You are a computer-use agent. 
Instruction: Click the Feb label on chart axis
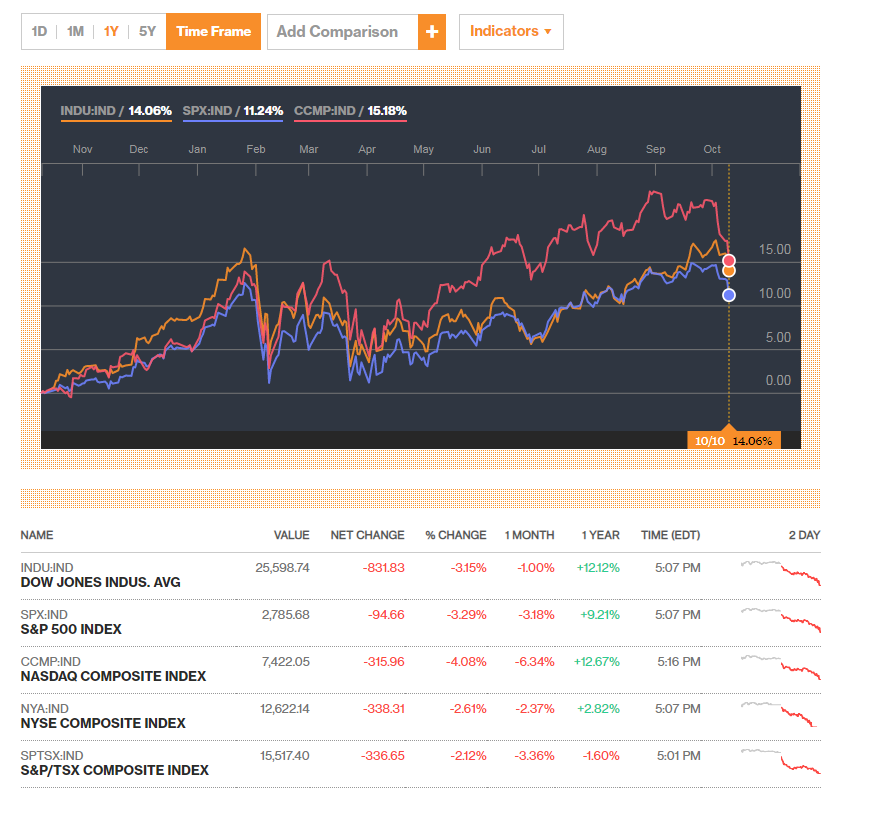(x=255, y=149)
